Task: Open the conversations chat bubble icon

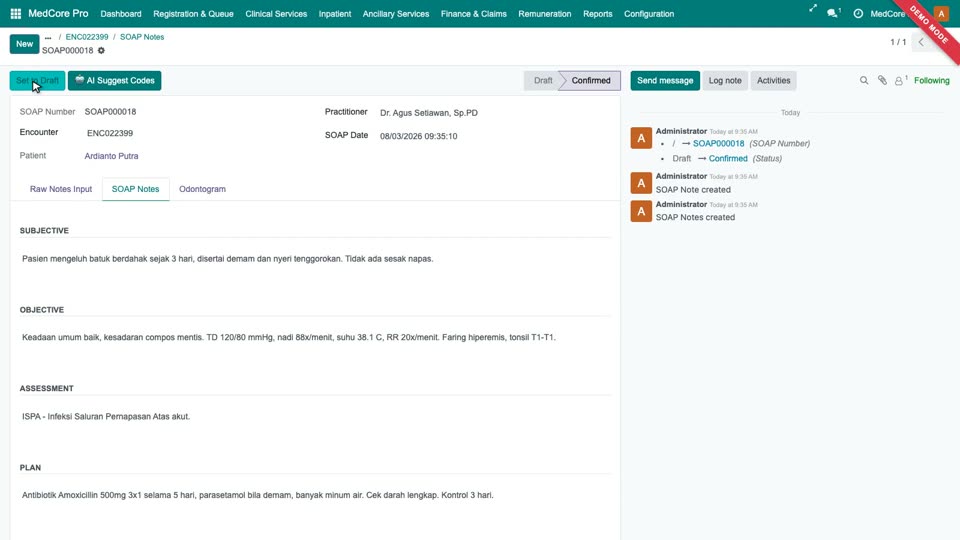Action: (x=833, y=13)
